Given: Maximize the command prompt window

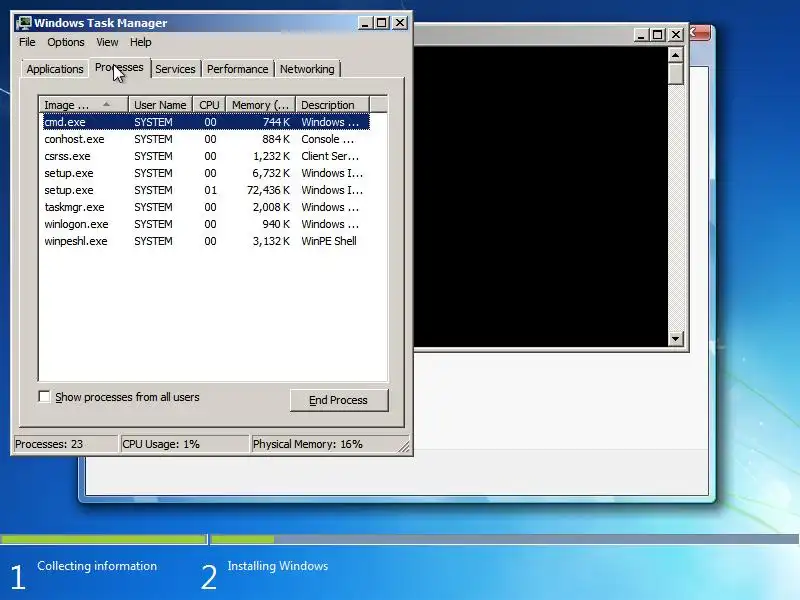Looking at the screenshot, I should (x=658, y=35).
